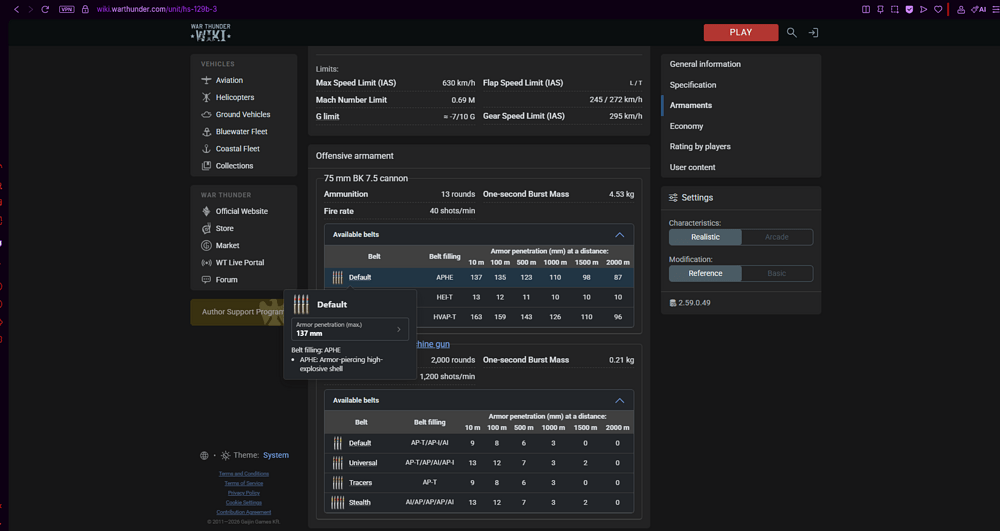Screen dimensions: 1000x531
Task: Click the belt icon of Tracers row
Action: 337,483
